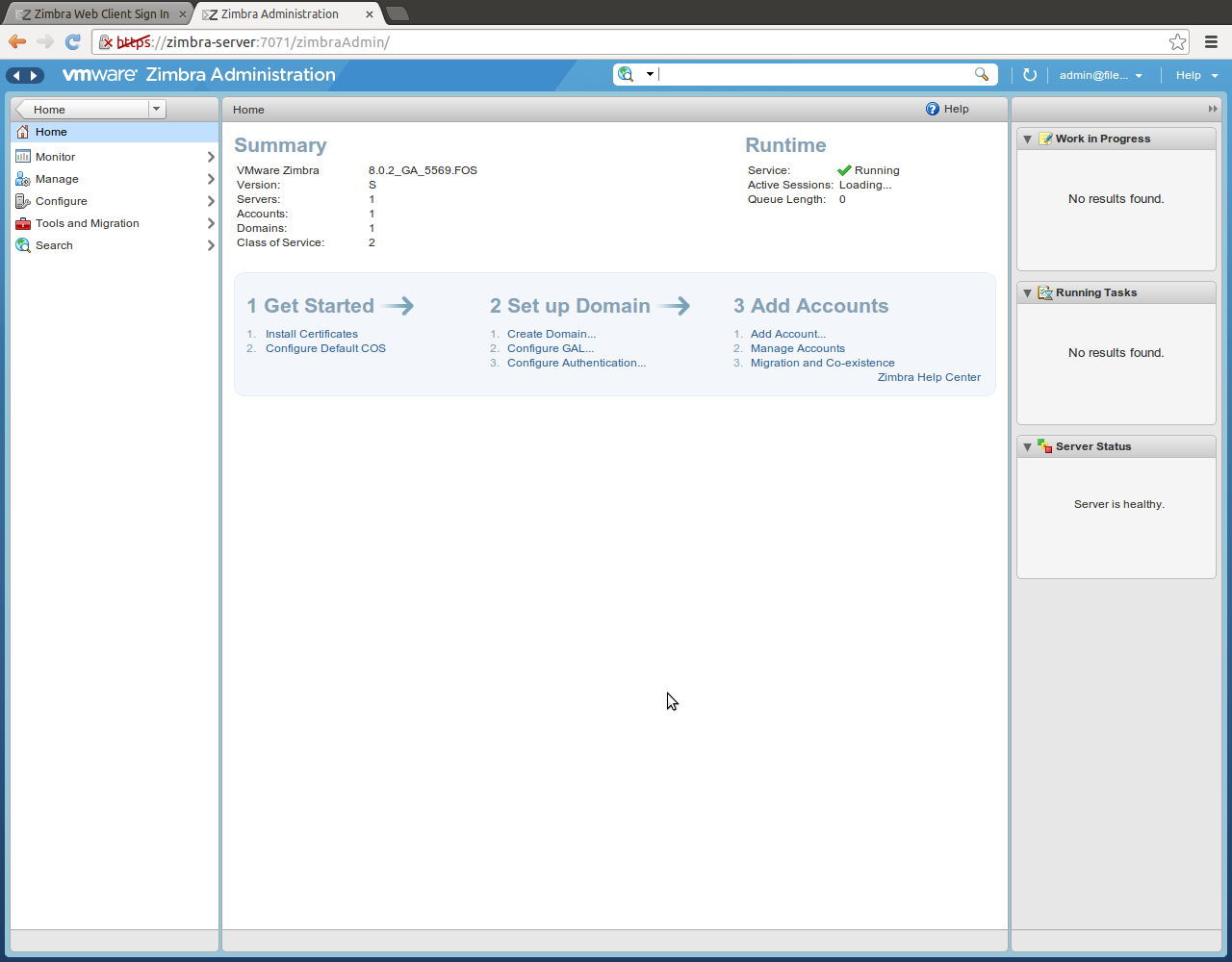This screenshot has width=1232, height=962.
Task: Bookmark the page with star icon
Action: [x=1177, y=41]
